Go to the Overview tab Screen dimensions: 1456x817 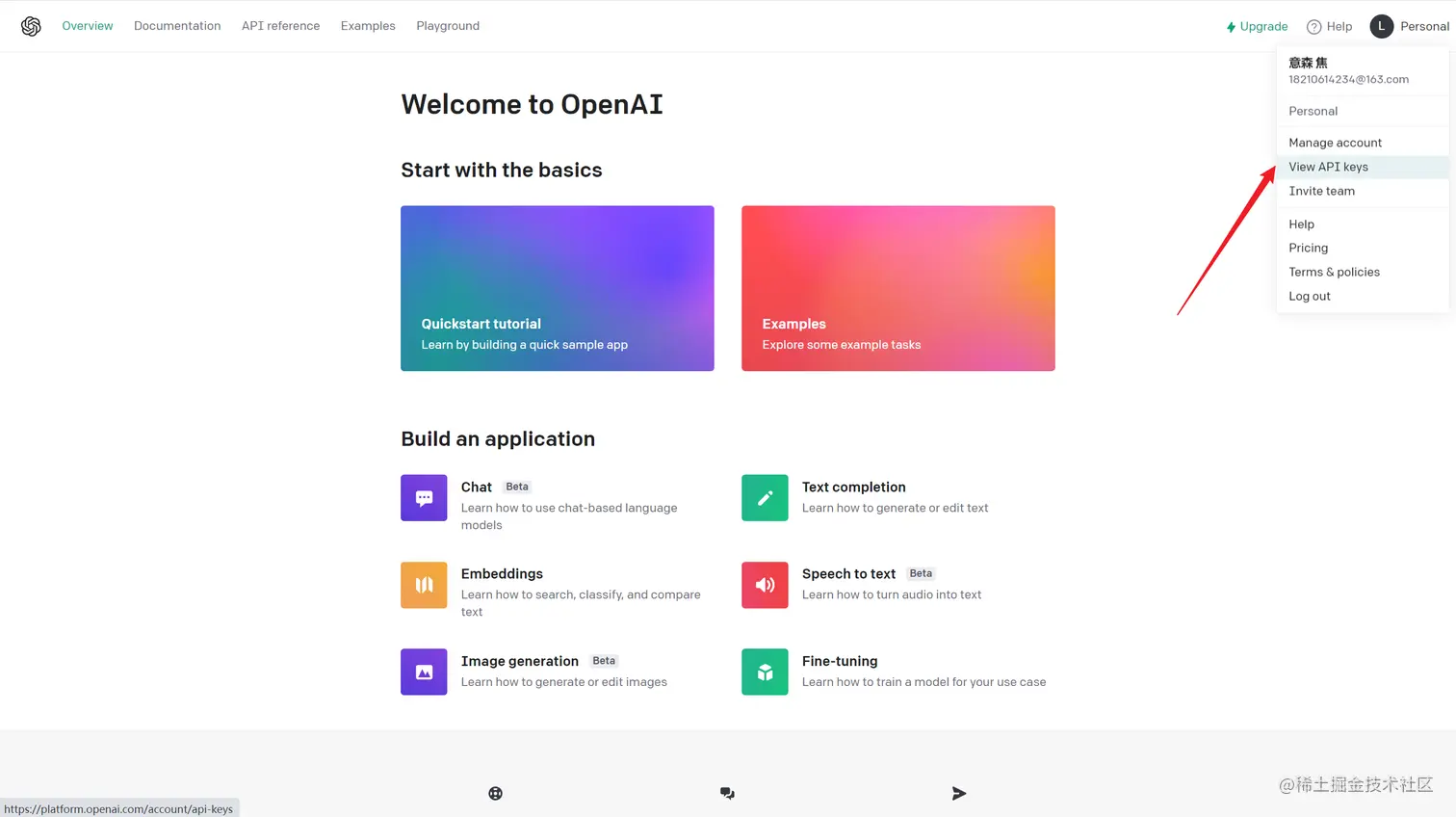[x=88, y=26]
